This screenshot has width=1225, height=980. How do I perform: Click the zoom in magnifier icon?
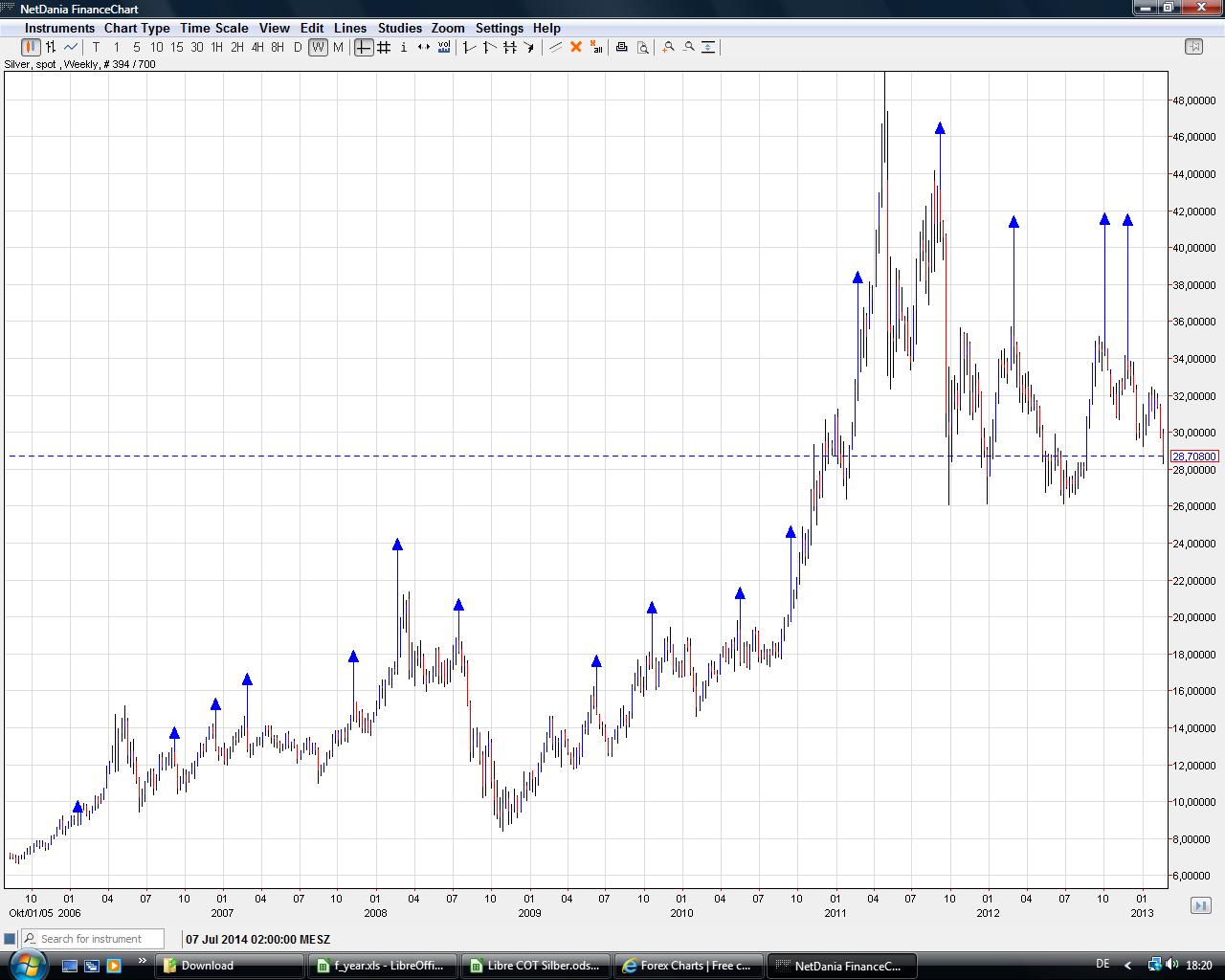(x=668, y=47)
